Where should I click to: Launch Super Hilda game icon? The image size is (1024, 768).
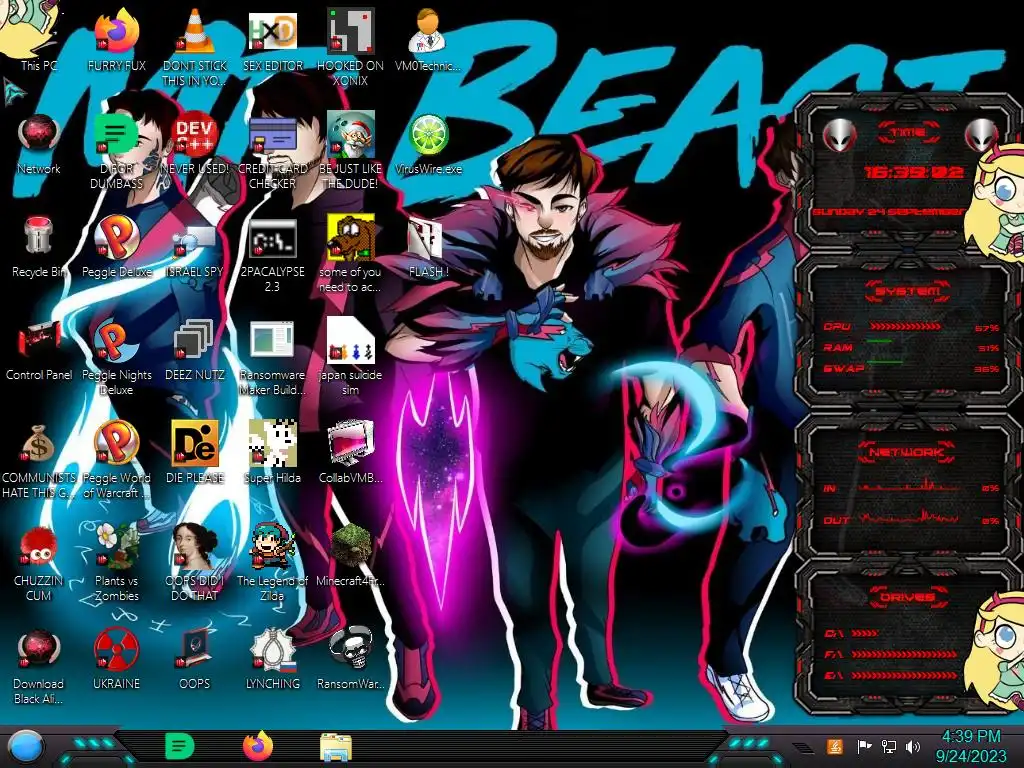[272, 453]
